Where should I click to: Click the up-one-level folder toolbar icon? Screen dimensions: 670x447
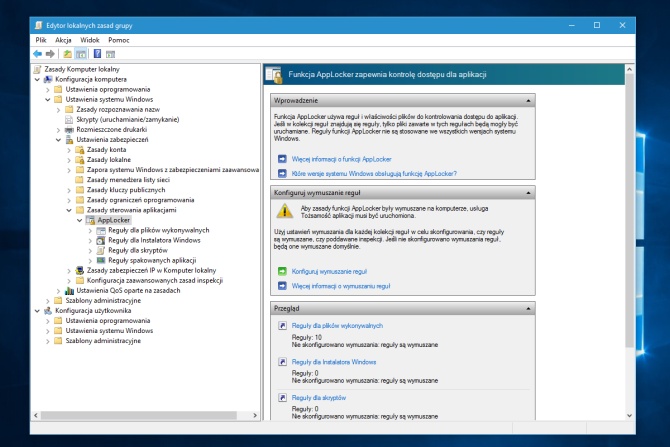click(x=67, y=53)
